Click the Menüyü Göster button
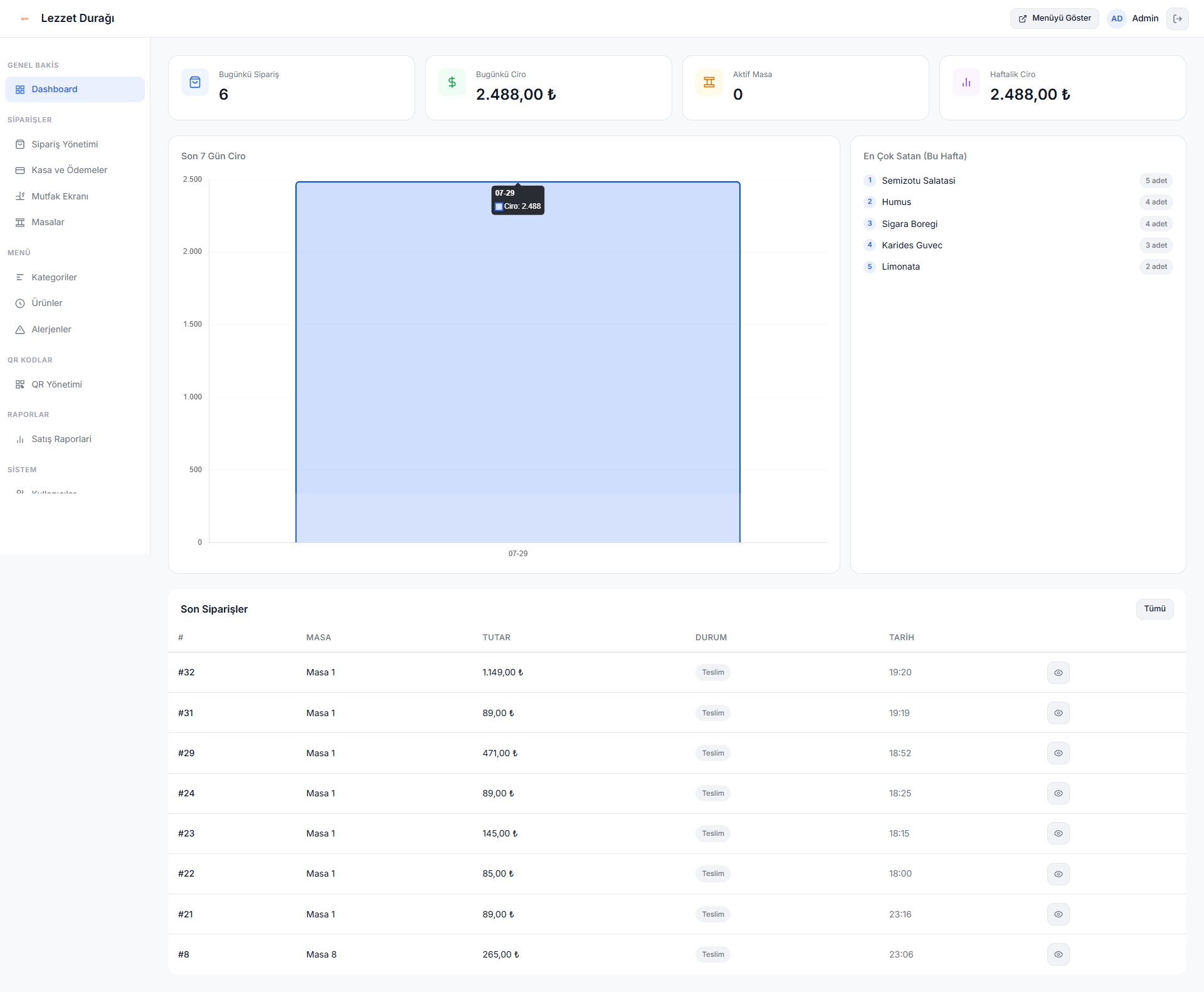Screen dimensions: 1204x992 (x=1054, y=19)
